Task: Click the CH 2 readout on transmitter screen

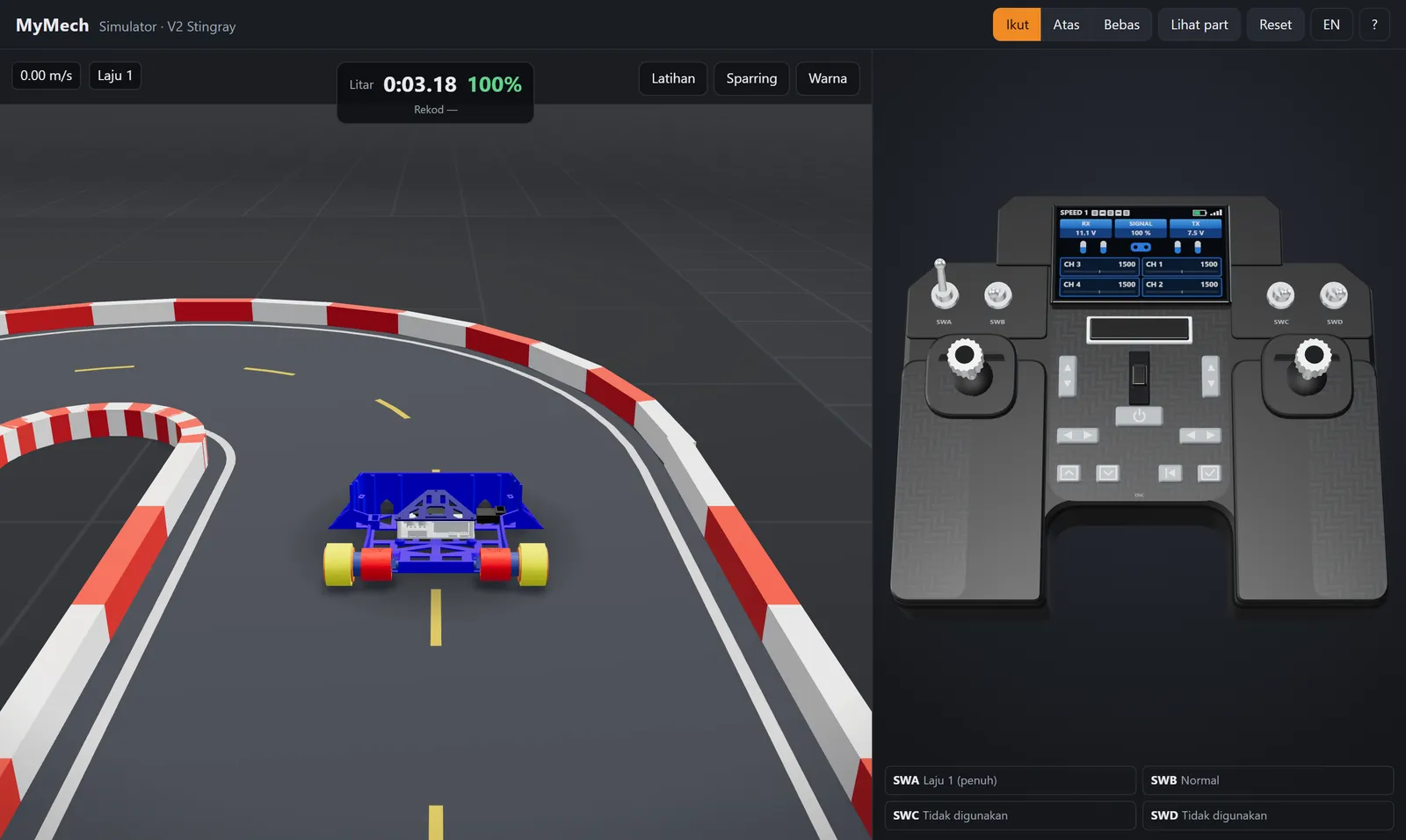Action: tap(1182, 286)
